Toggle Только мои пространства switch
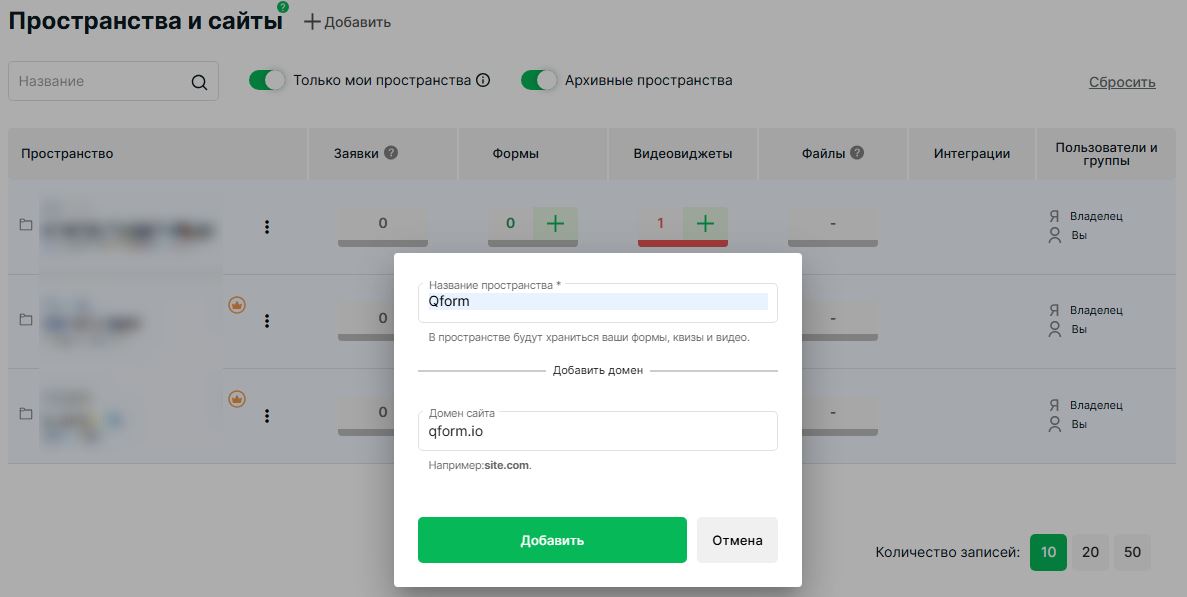1187x597 pixels. click(267, 80)
